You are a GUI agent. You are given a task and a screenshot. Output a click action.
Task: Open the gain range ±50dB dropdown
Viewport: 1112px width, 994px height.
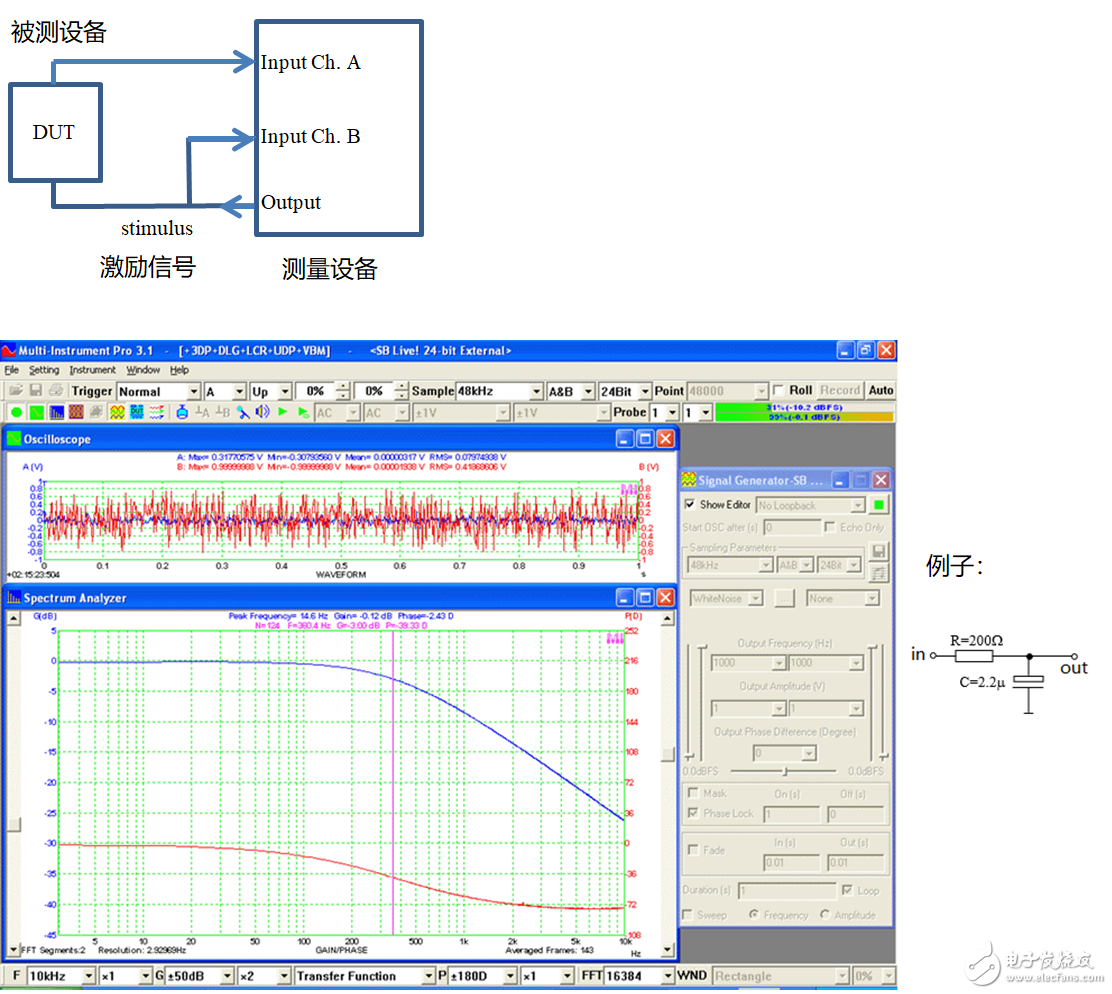point(199,976)
